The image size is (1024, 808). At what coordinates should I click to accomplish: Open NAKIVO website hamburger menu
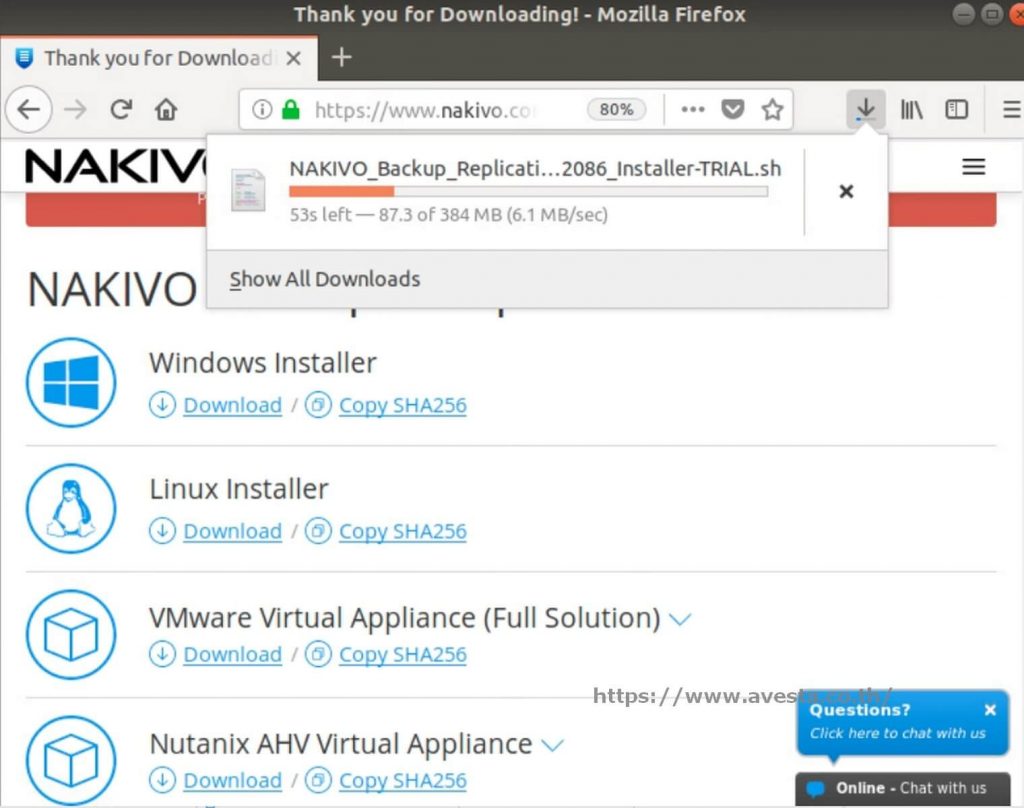coord(974,167)
